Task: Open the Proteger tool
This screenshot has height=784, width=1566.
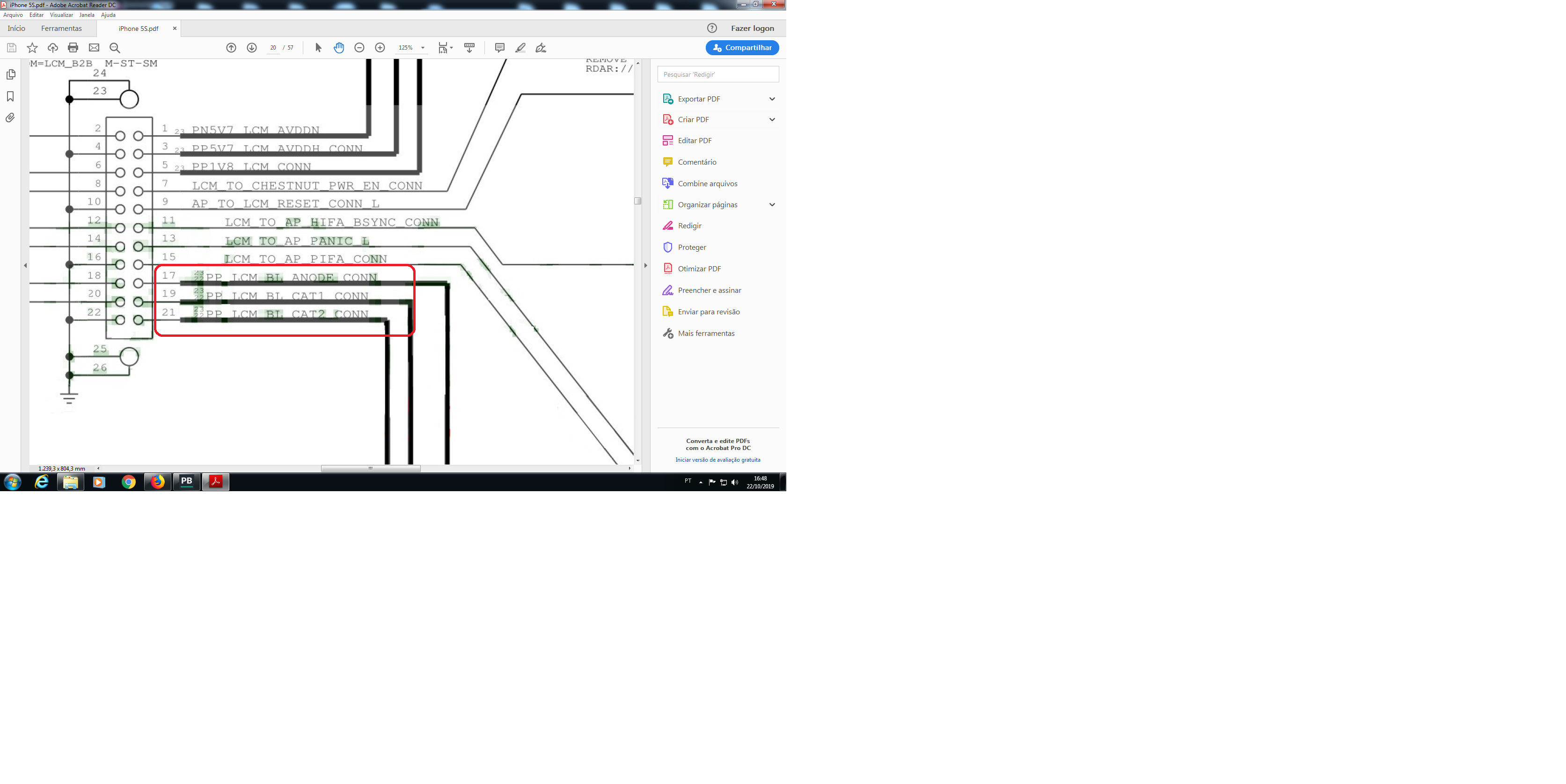Action: click(x=692, y=247)
